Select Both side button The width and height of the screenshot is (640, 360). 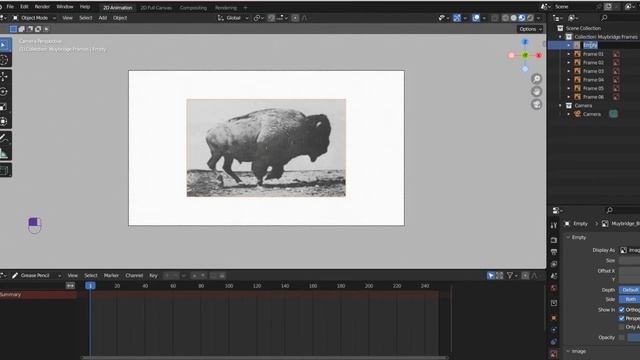click(x=630, y=299)
